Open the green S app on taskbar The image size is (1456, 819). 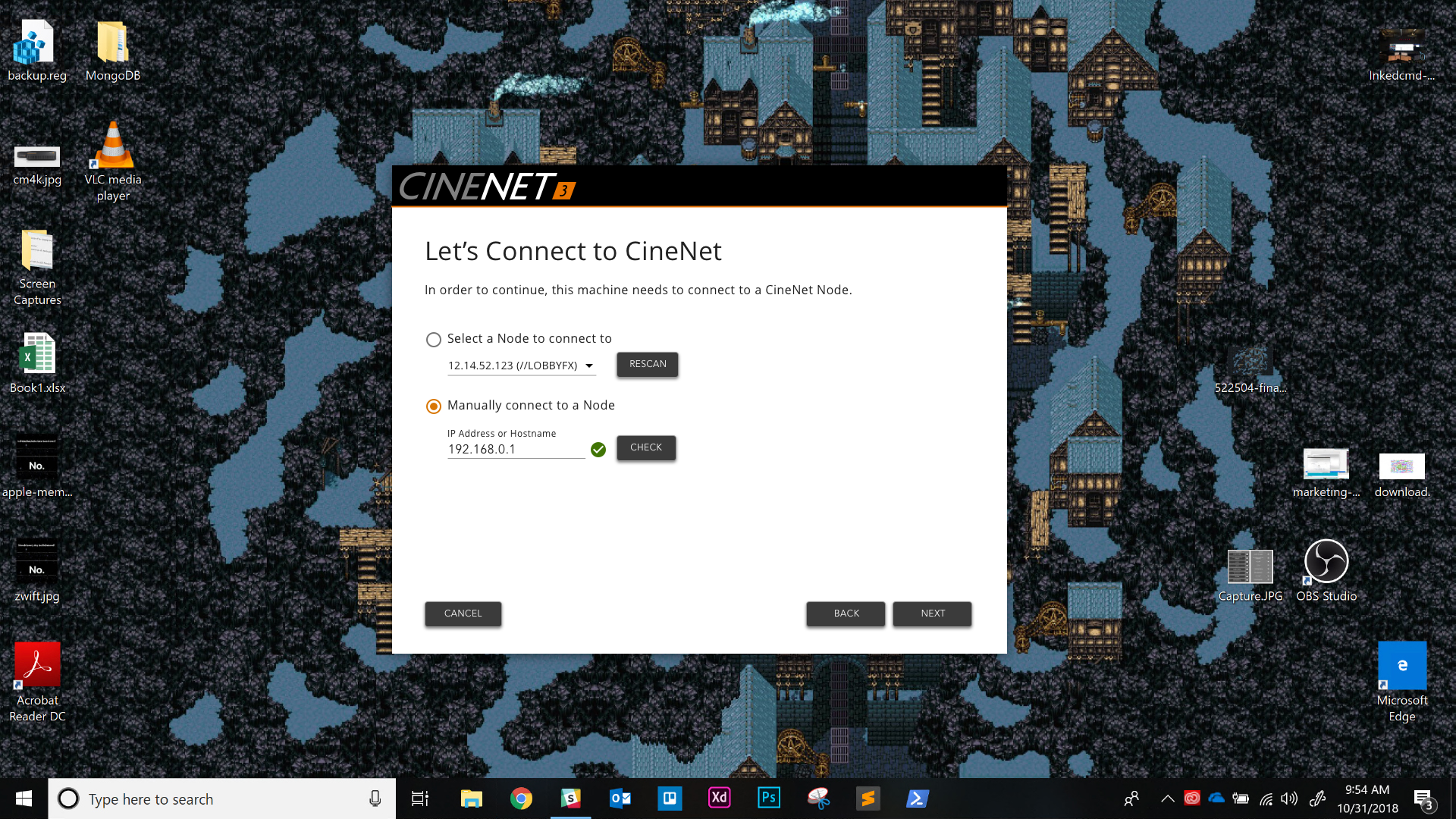(570, 799)
